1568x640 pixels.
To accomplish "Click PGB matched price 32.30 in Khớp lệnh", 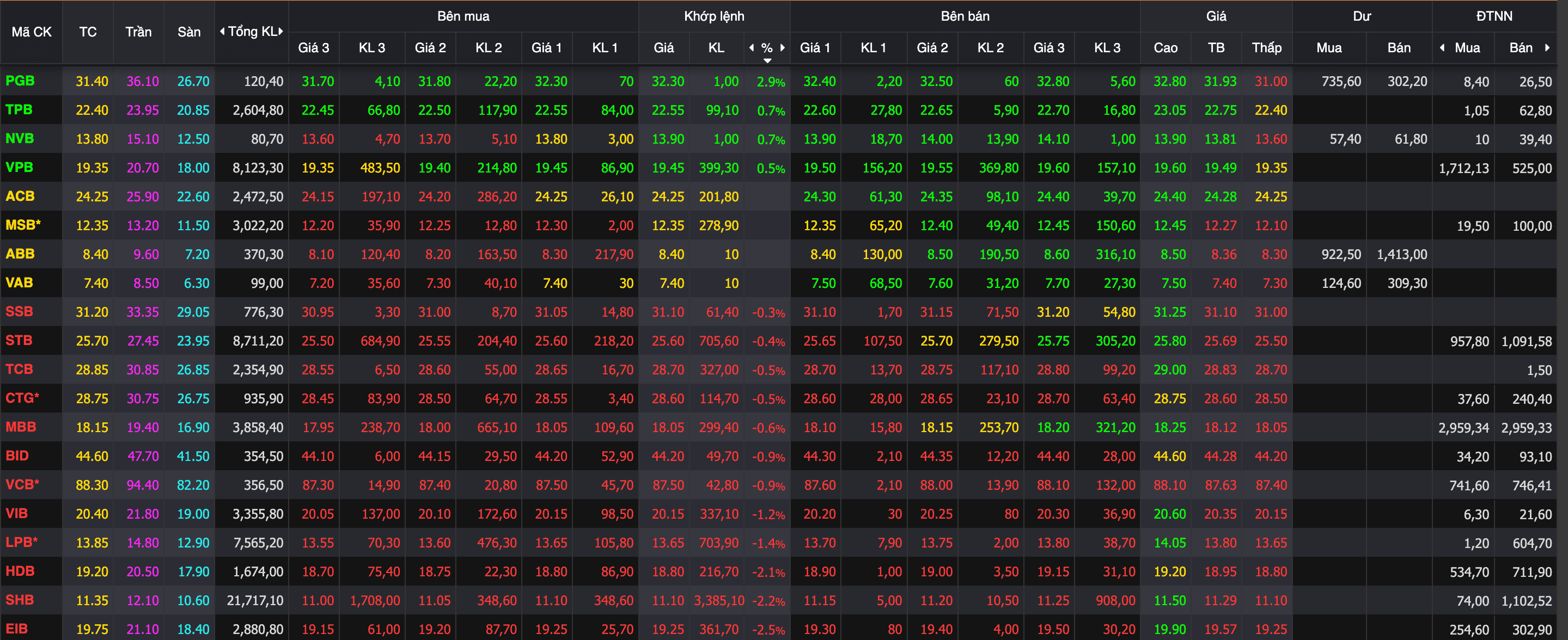I will pos(668,82).
